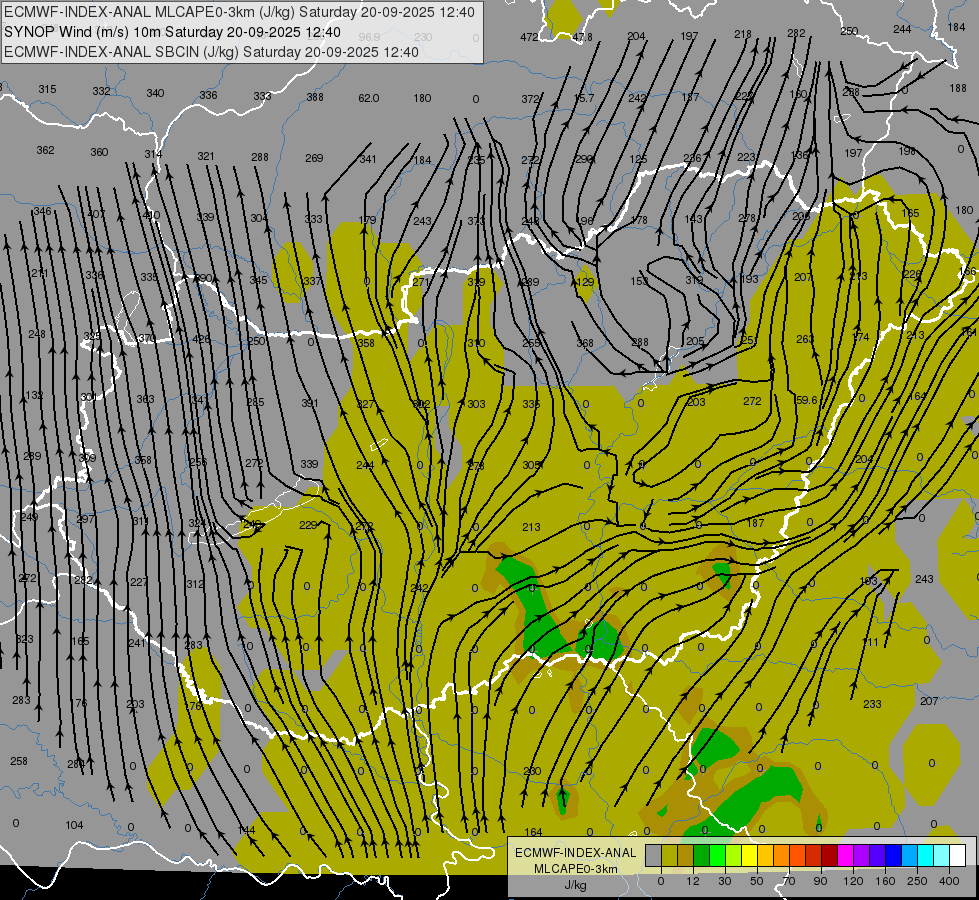Pick the bright yellow legend swatch

[x=749, y=855]
